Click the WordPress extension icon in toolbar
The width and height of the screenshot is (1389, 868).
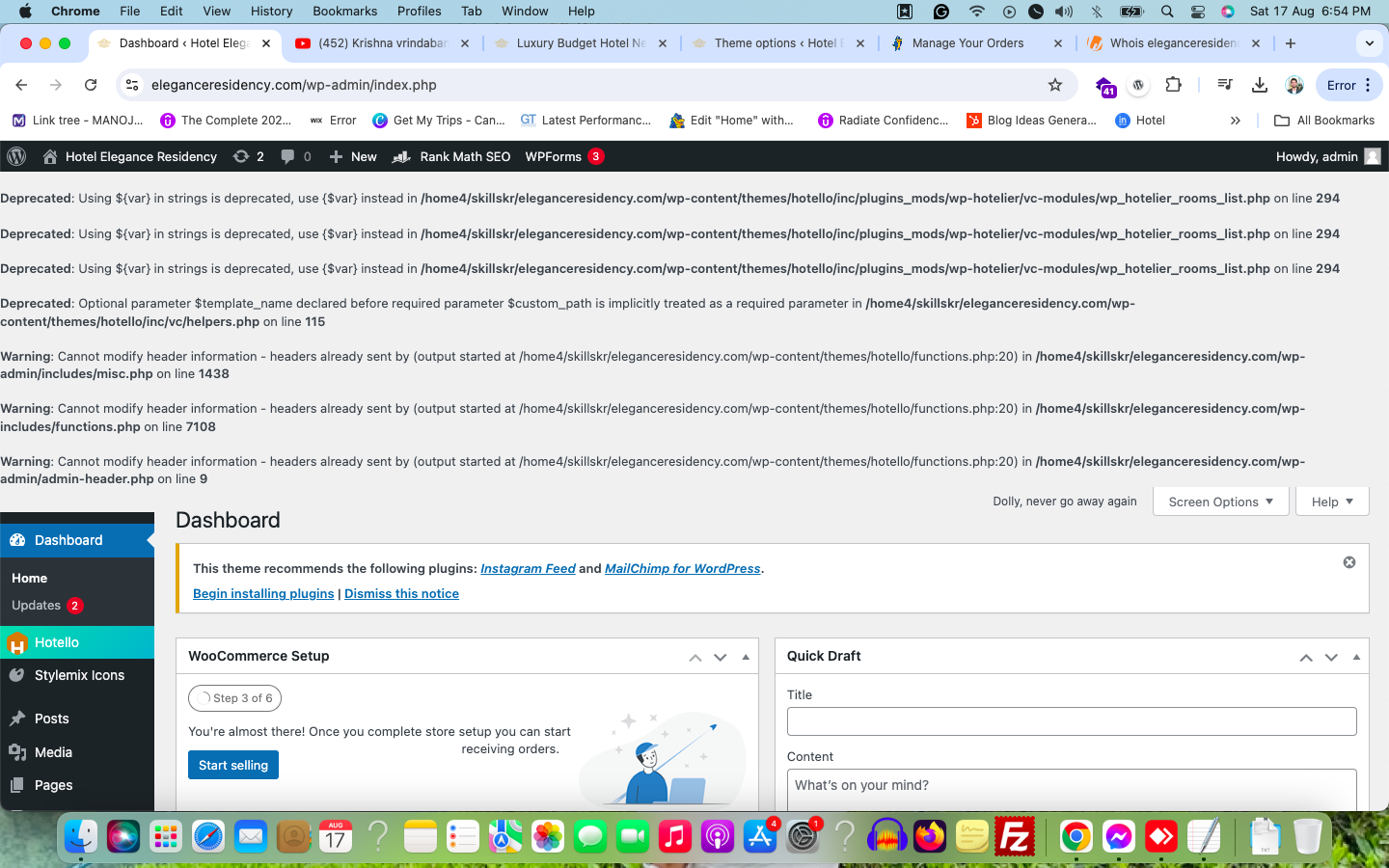1139,85
